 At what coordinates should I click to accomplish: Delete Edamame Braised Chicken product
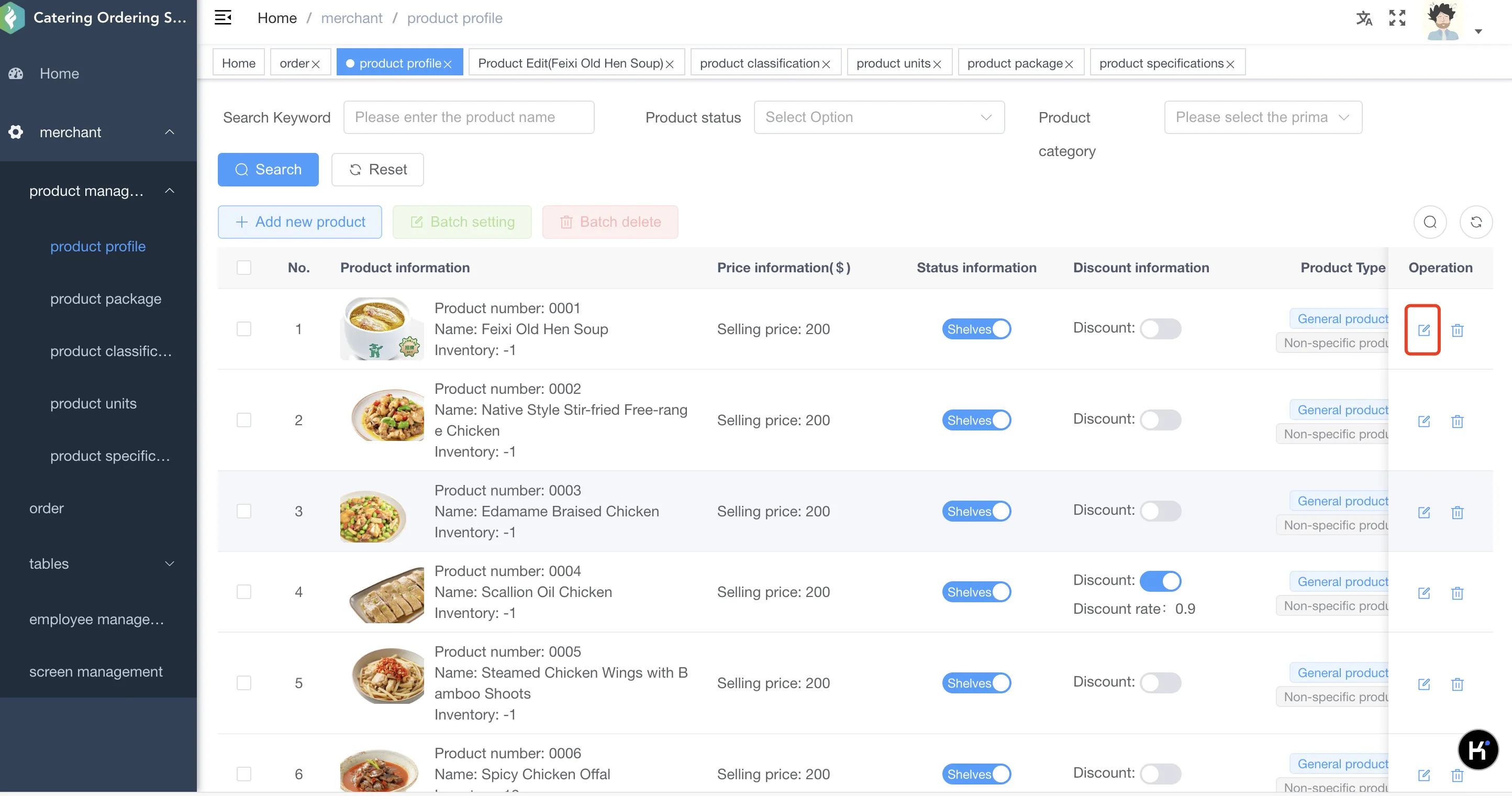(1457, 512)
